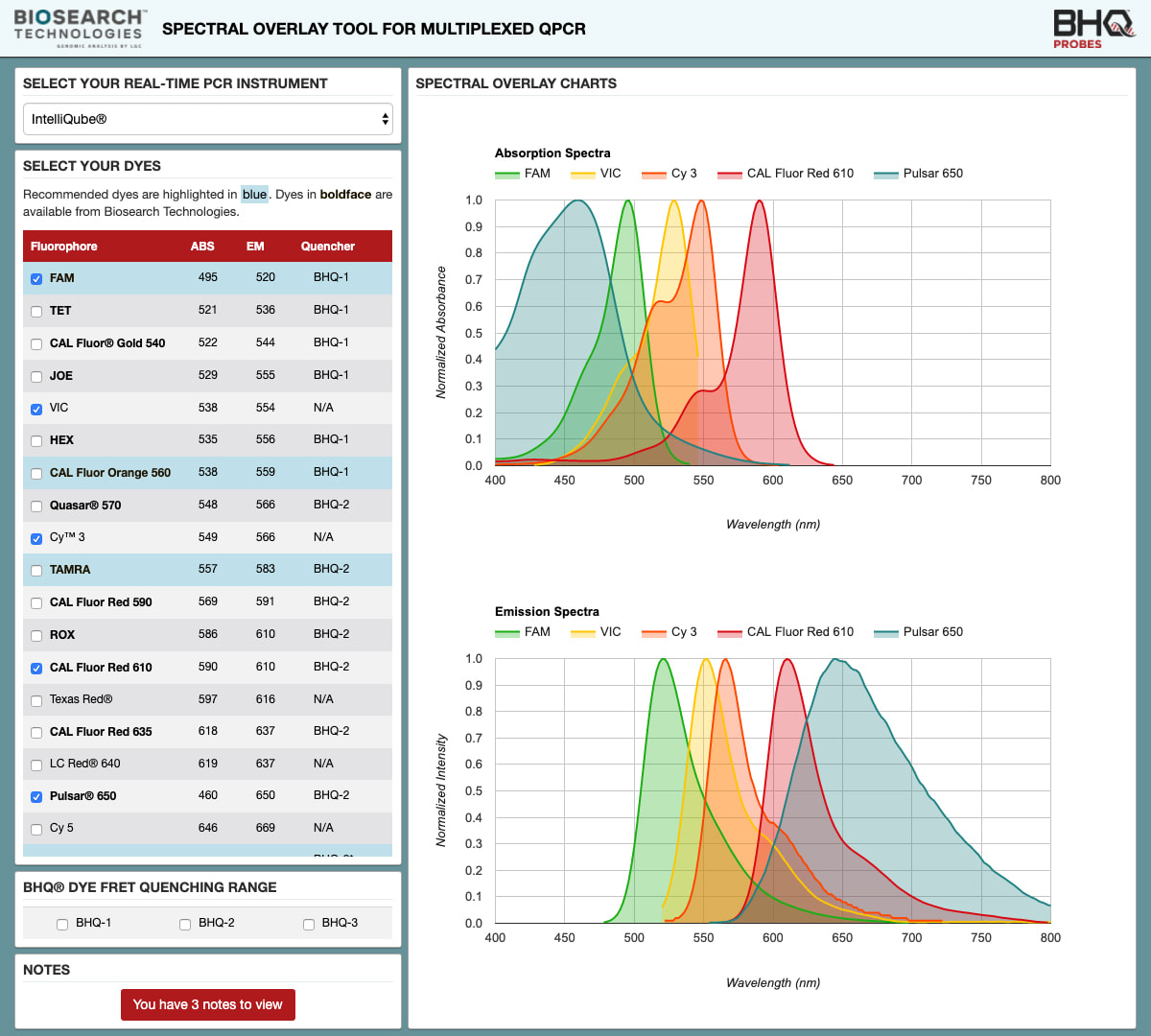Uncheck the Cy 3 dye checkbox

36,539
